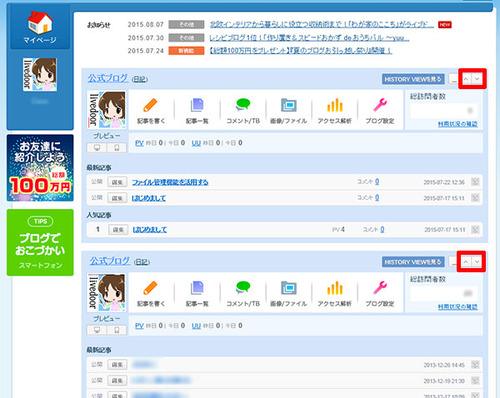Open 画像/ファイル icon in second blog panel
The height and width of the screenshot is (398, 500).
coord(289,288)
